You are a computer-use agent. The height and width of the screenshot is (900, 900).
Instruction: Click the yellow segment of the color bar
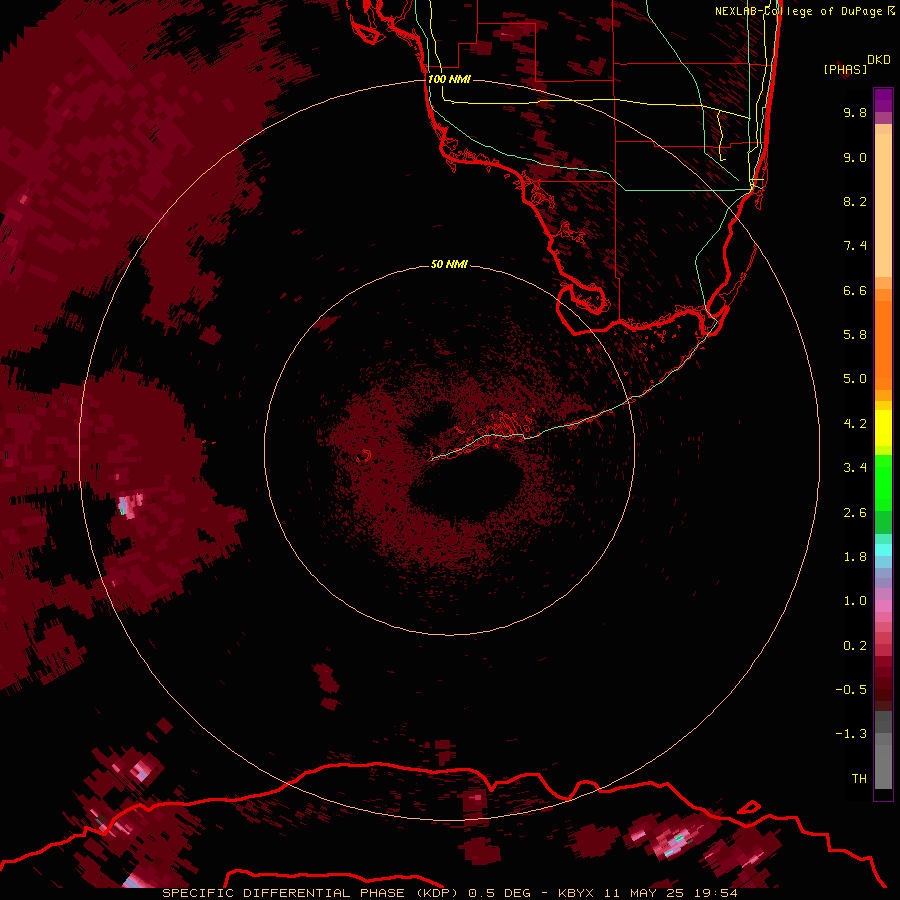tap(883, 428)
